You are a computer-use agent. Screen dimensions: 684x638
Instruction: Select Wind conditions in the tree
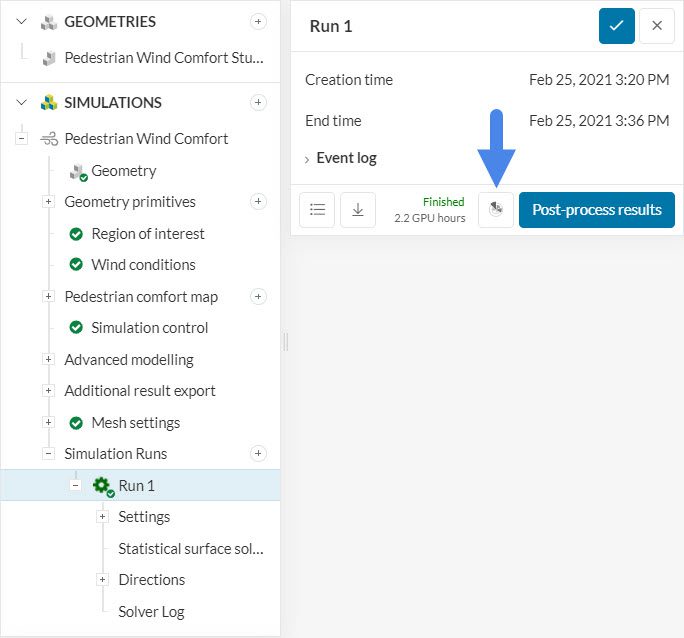click(143, 265)
